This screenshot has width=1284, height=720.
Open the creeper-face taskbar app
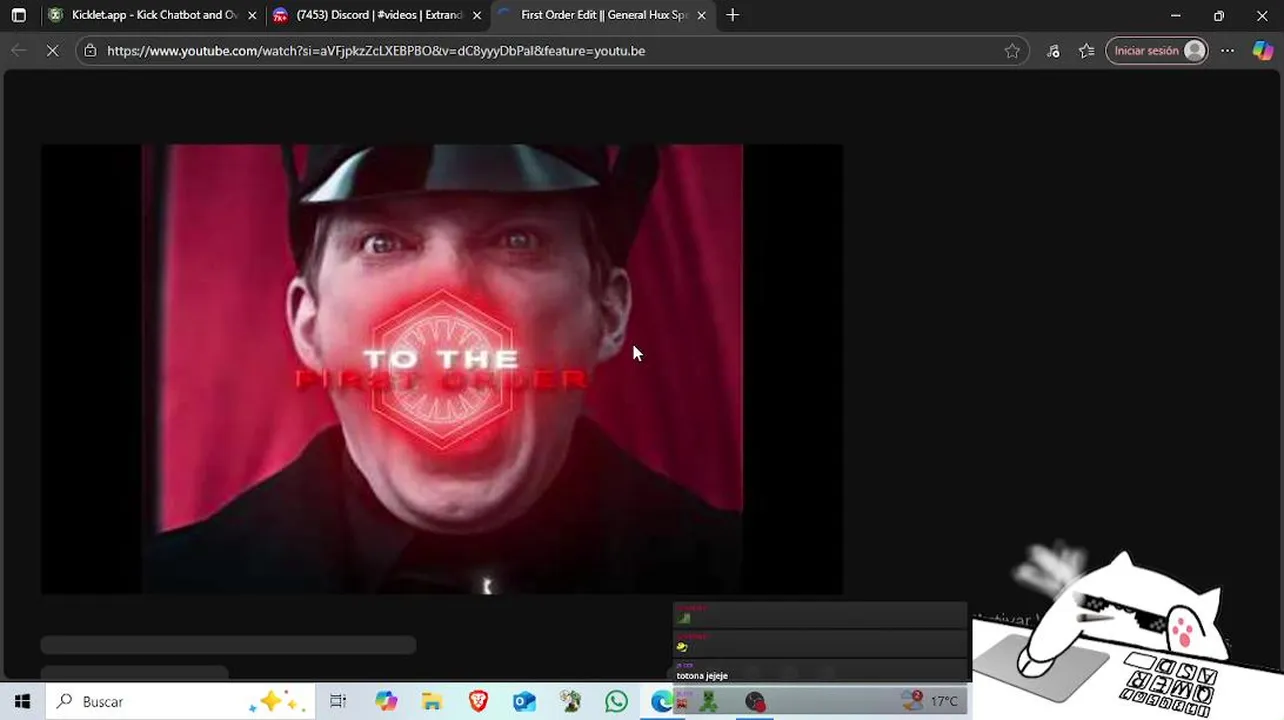[709, 702]
